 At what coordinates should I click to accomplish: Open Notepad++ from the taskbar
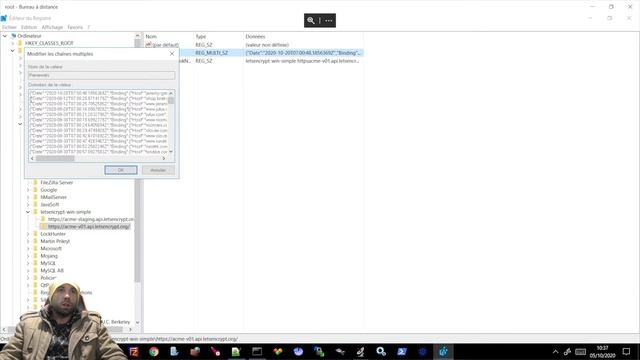(236, 351)
